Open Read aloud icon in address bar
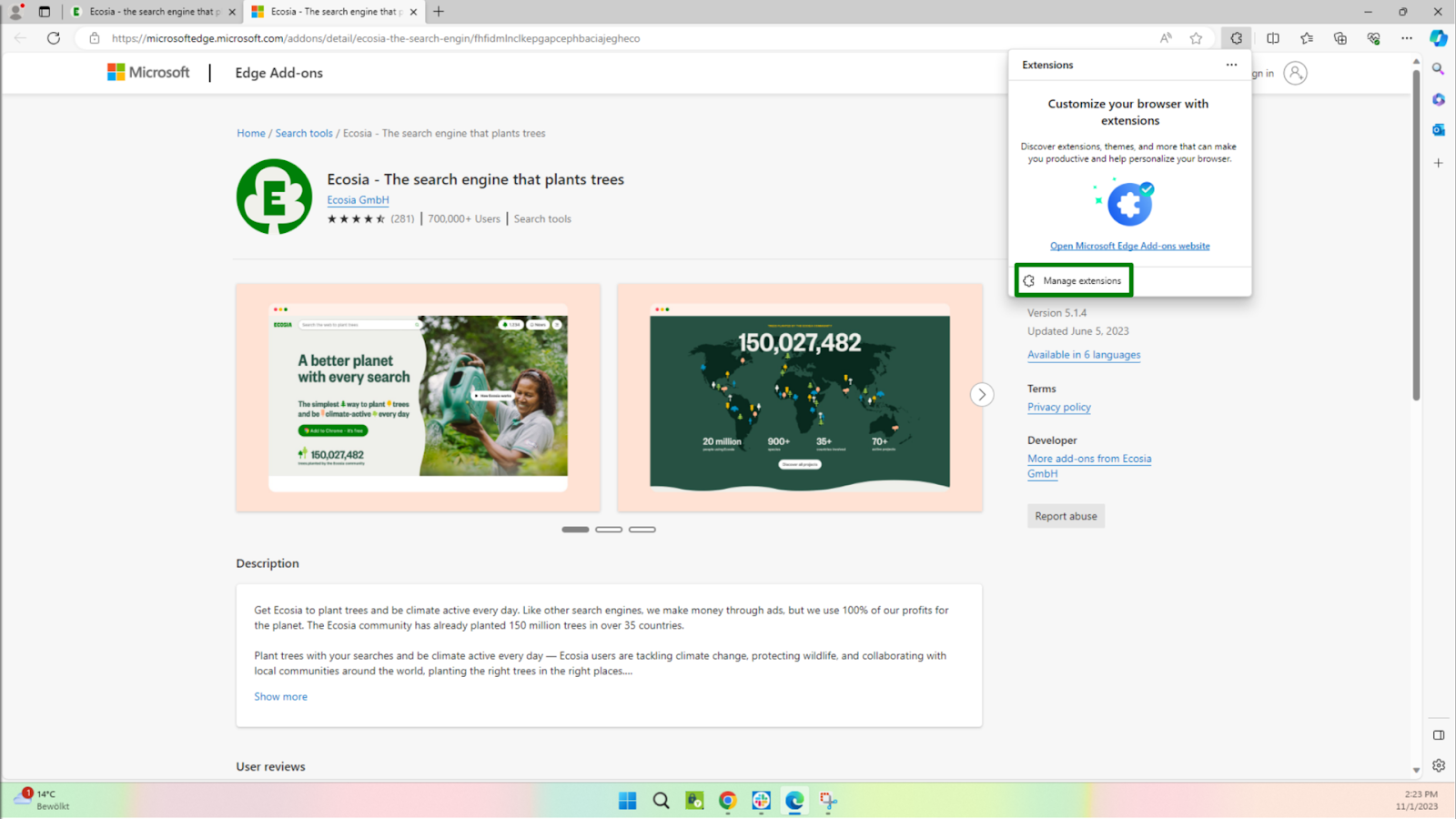The height and width of the screenshot is (819, 1456). click(x=1166, y=38)
